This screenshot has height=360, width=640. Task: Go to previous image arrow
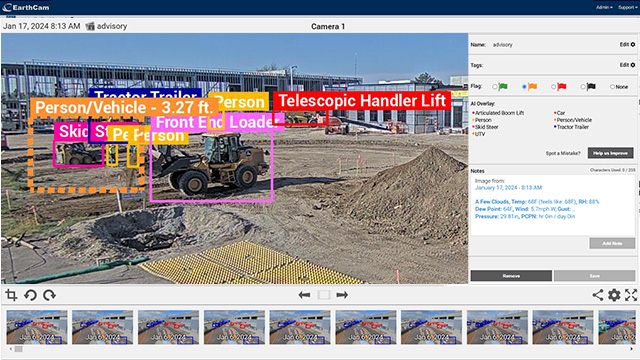(304, 295)
